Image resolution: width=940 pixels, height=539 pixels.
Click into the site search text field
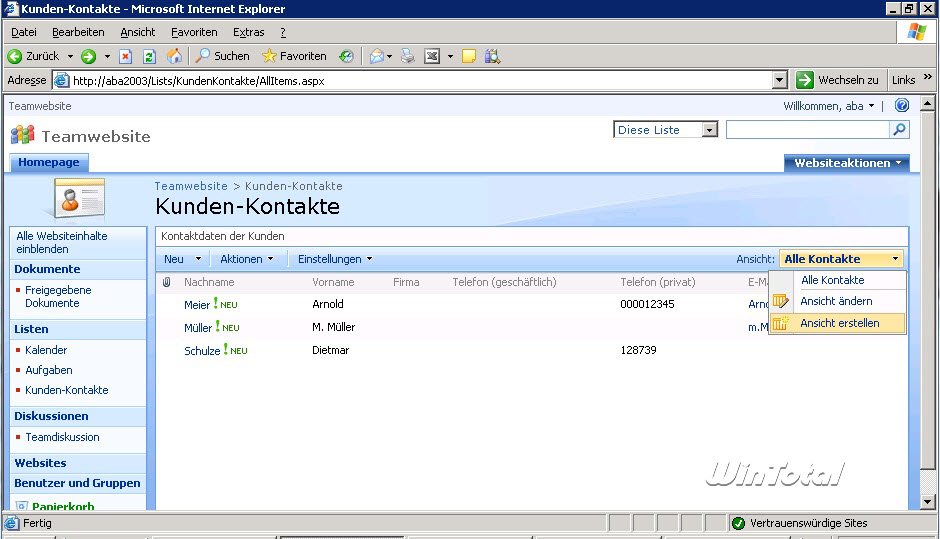click(806, 130)
